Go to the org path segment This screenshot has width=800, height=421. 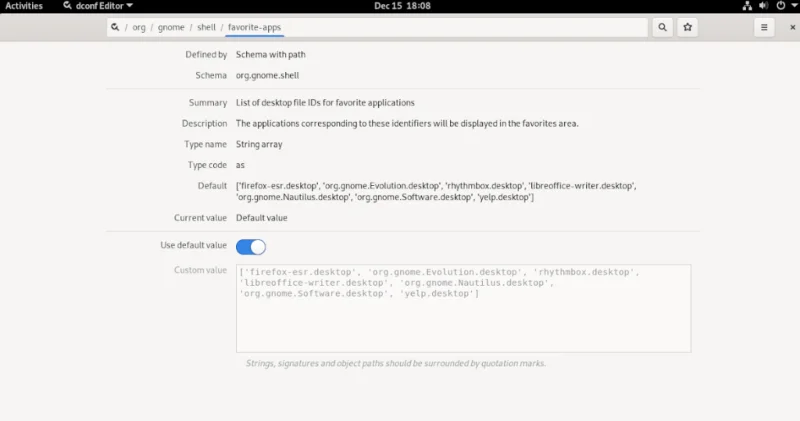coord(139,28)
